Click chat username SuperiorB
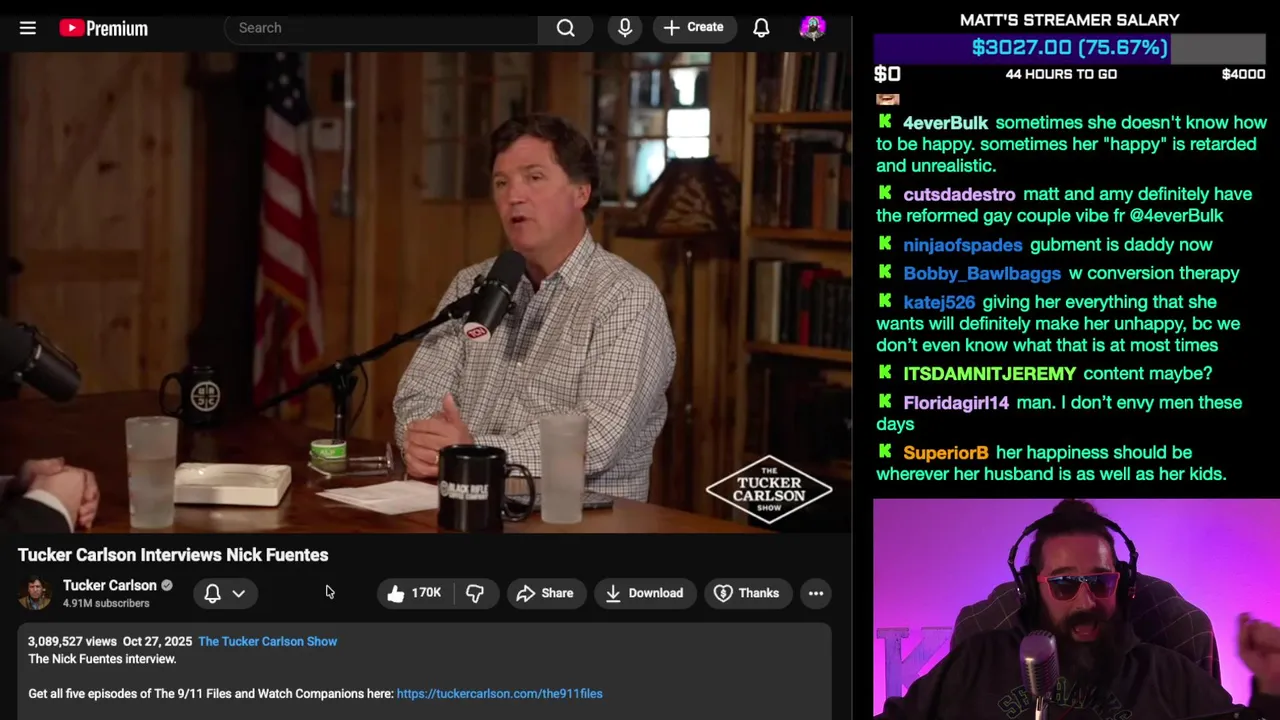This screenshot has width=1280, height=720. click(945, 453)
